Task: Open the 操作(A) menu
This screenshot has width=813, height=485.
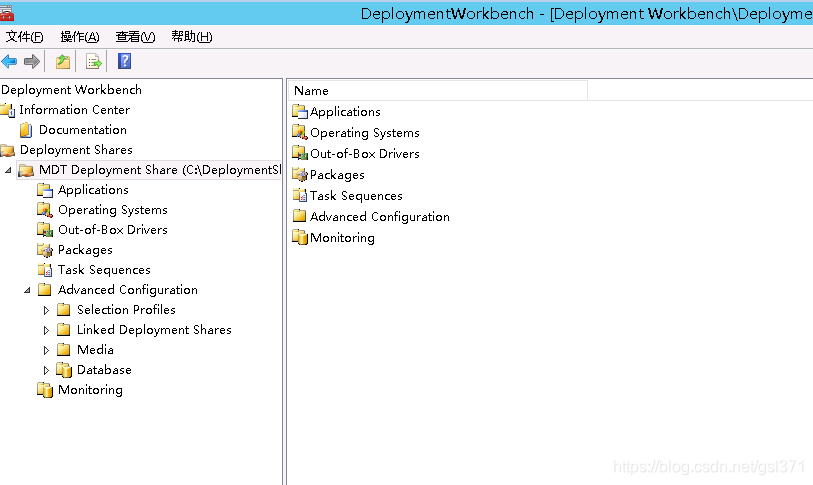Action: (80, 37)
